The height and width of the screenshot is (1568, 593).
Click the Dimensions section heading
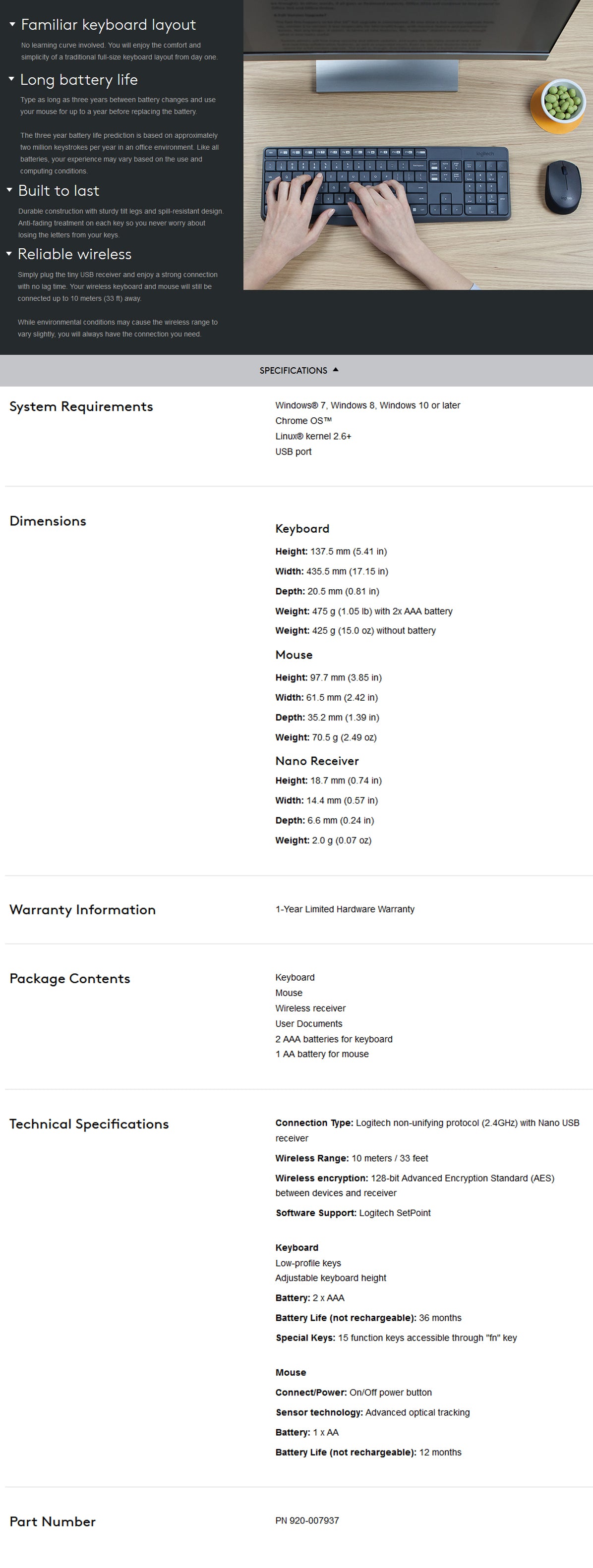pyautogui.click(x=48, y=521)
